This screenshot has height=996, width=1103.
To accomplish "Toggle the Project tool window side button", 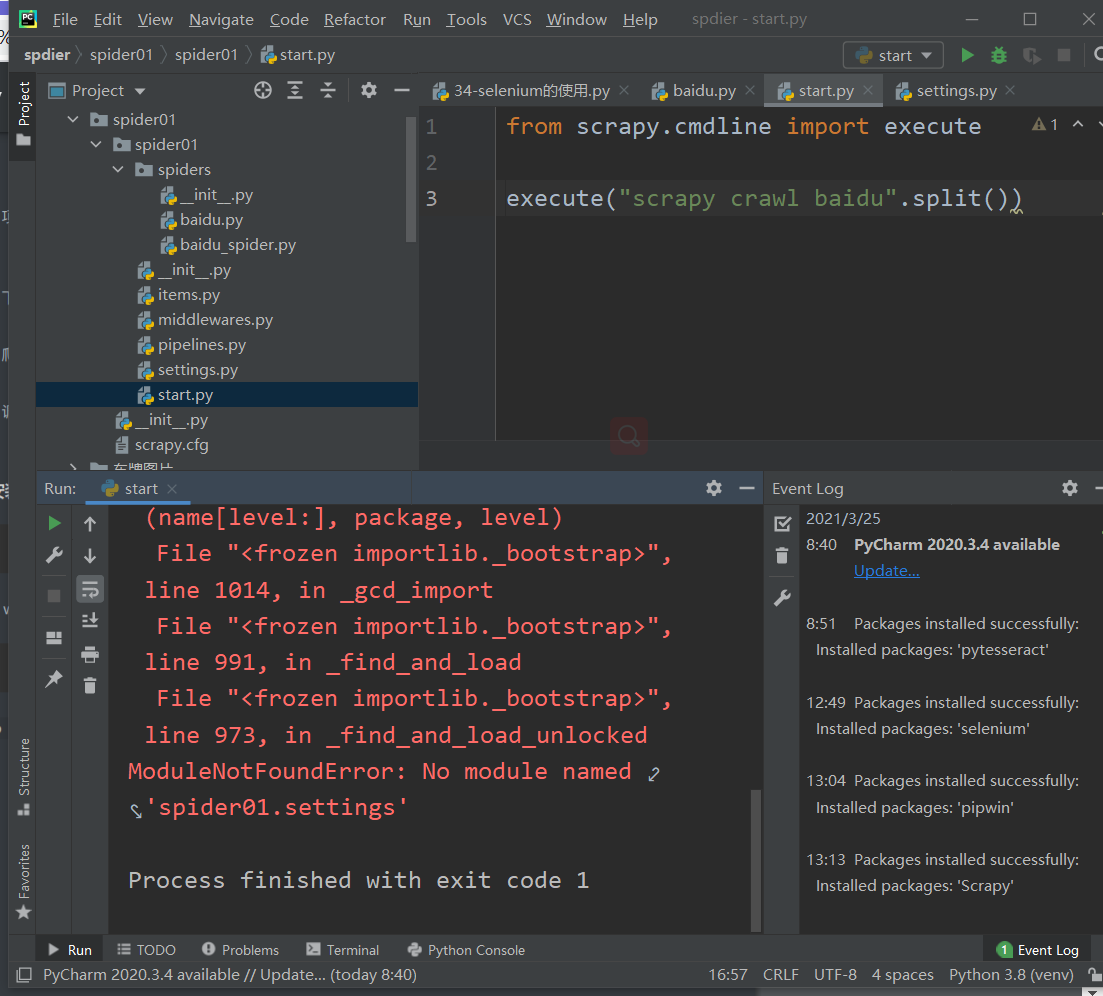I will click(x=23, y=114).
